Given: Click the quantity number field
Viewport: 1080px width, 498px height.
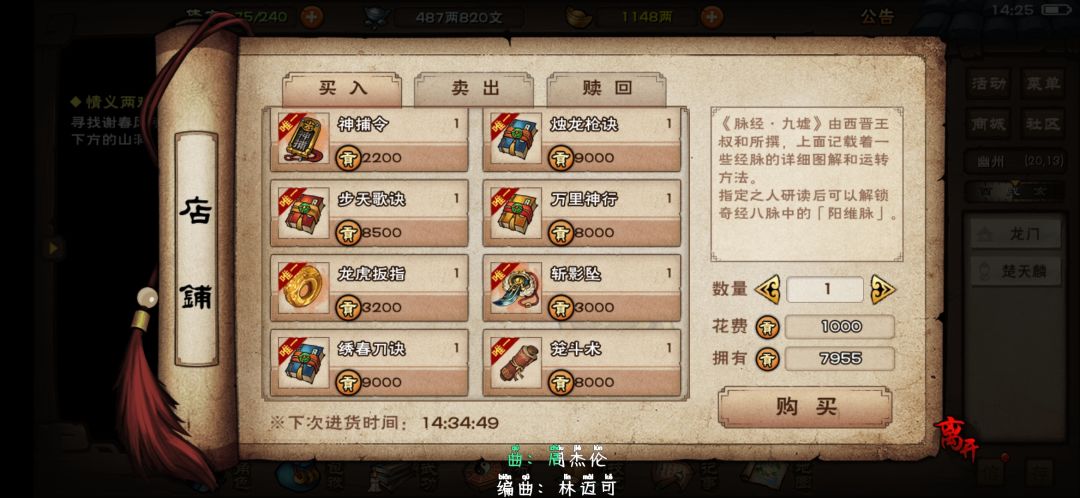Looking at the screenshot, I should coord(824,289).
